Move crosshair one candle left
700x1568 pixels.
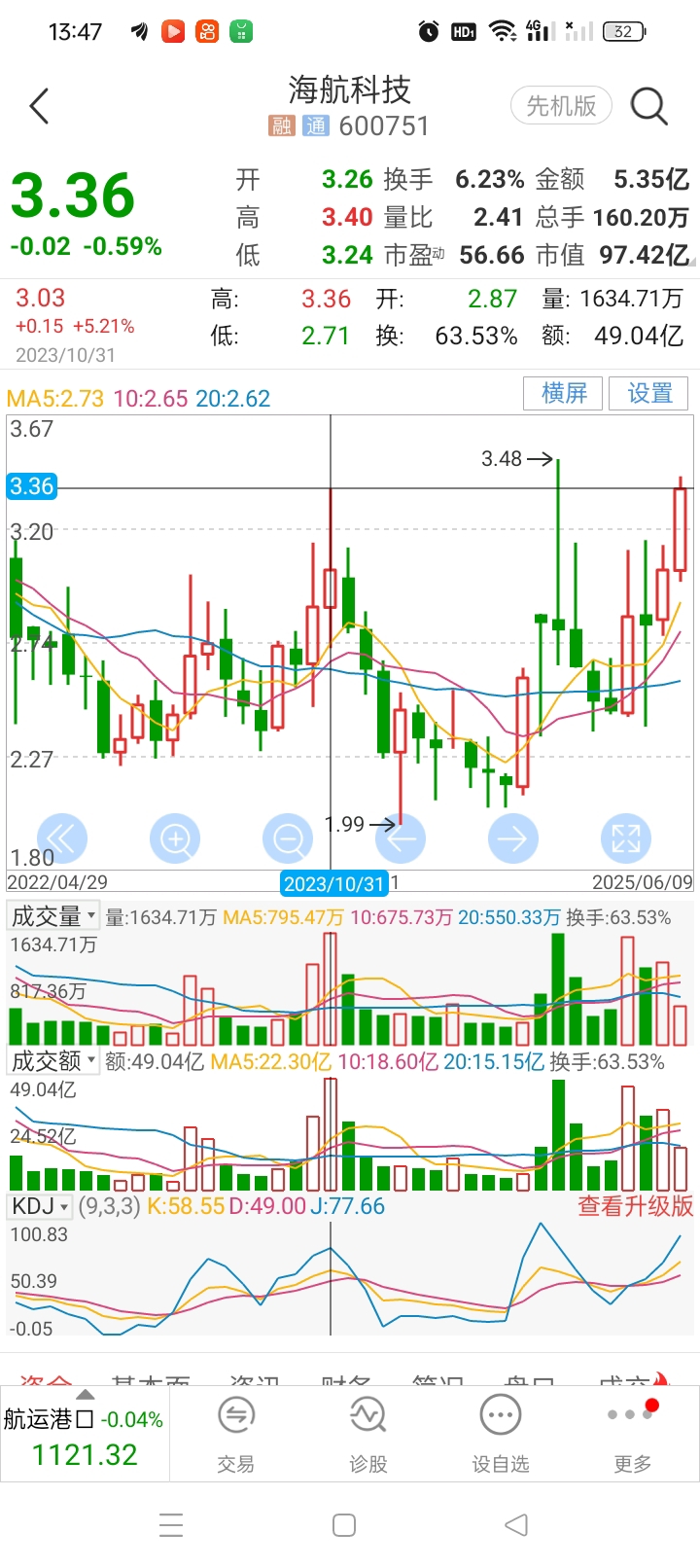[x=401, y=838]
